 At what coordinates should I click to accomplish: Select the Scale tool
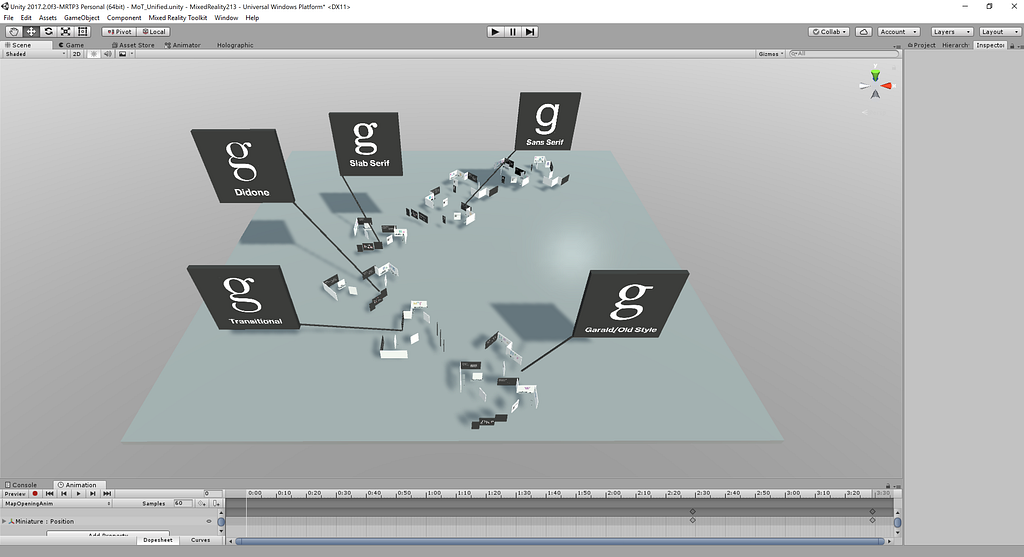(65, 31)
